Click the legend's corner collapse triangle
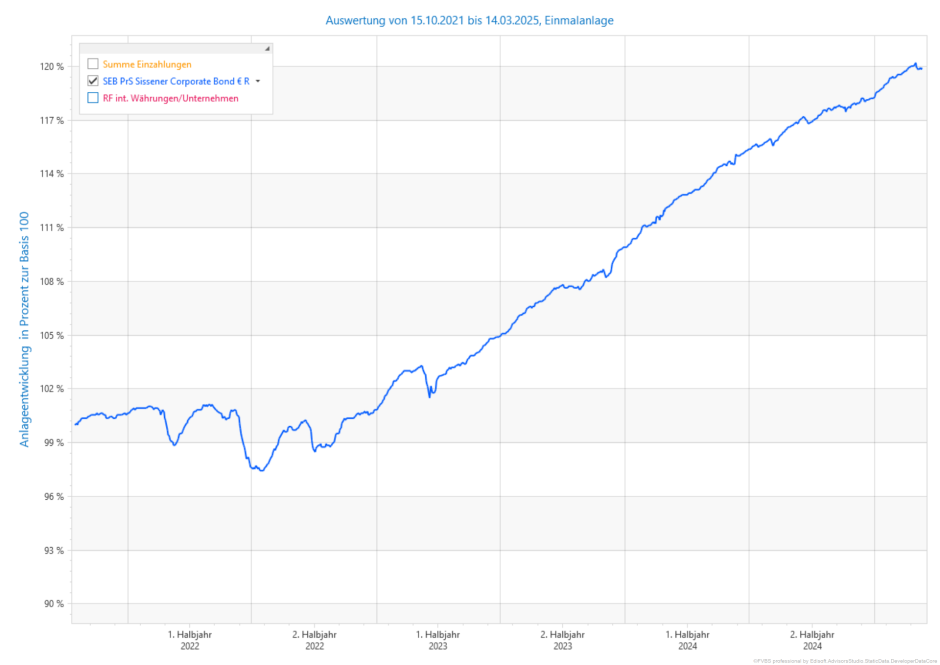The width and height of the screenshot is (940, 665). click(267, 48)
